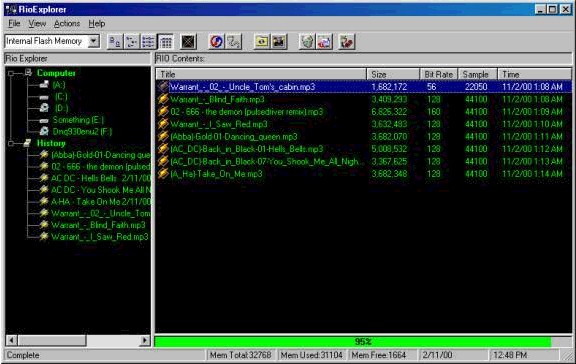Image resolution: width=576 pixels, height=364 pixels.
Task: Click right arrow of tree horizontal scrollbar
Action: tap(145, 340)
